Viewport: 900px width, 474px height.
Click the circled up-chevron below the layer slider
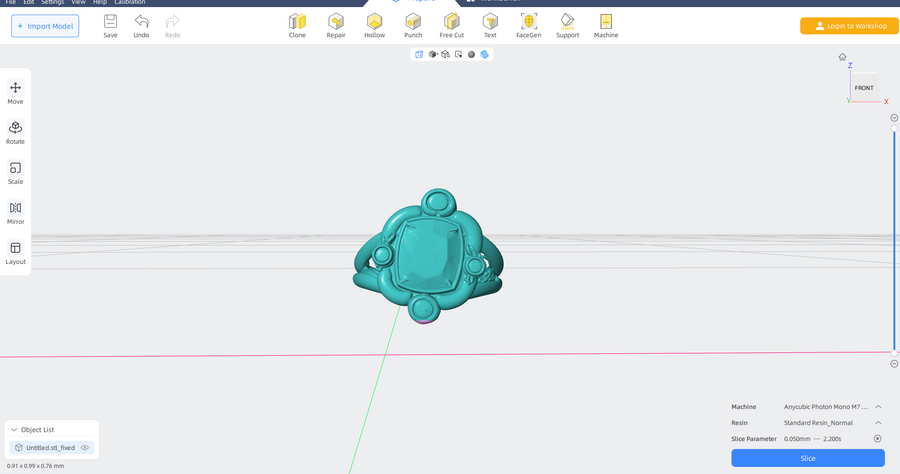pos(894,364)
